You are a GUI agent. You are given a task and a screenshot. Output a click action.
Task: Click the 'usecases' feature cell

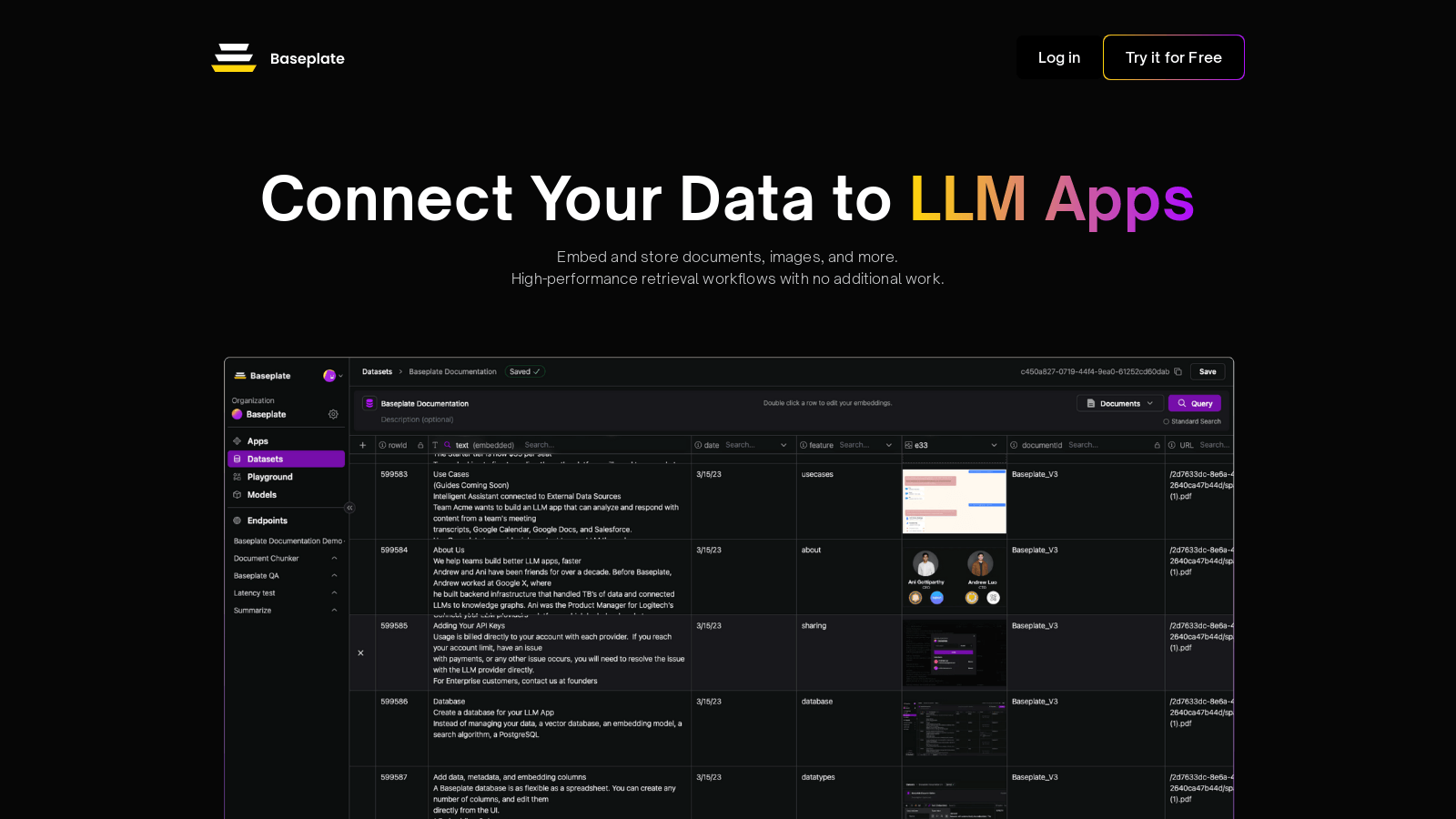817,474
